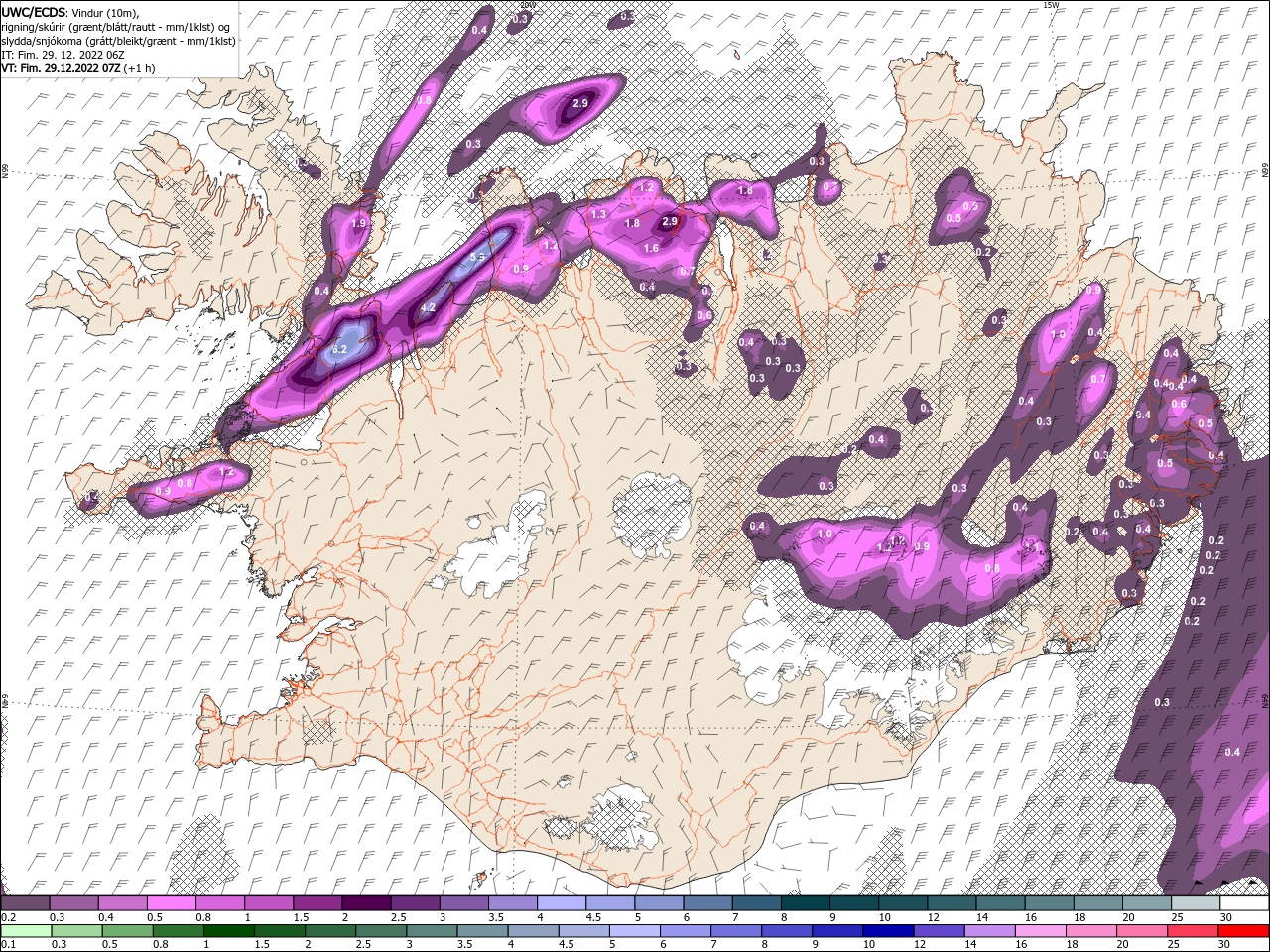Choose upper legend swatch between 1 and 1.5

[x=269, y=903]
